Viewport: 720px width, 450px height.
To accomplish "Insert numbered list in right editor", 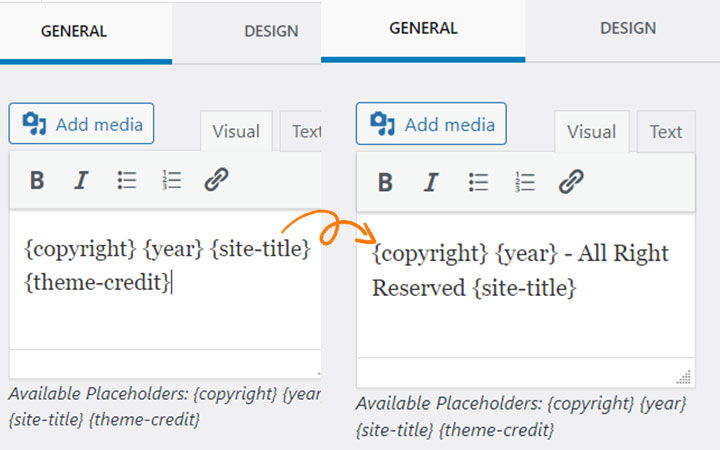I will coord(525,182).
